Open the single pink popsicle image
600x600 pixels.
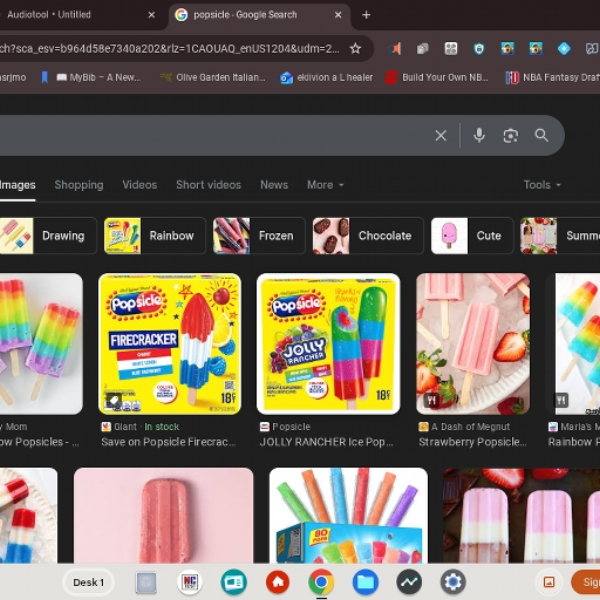163,515
